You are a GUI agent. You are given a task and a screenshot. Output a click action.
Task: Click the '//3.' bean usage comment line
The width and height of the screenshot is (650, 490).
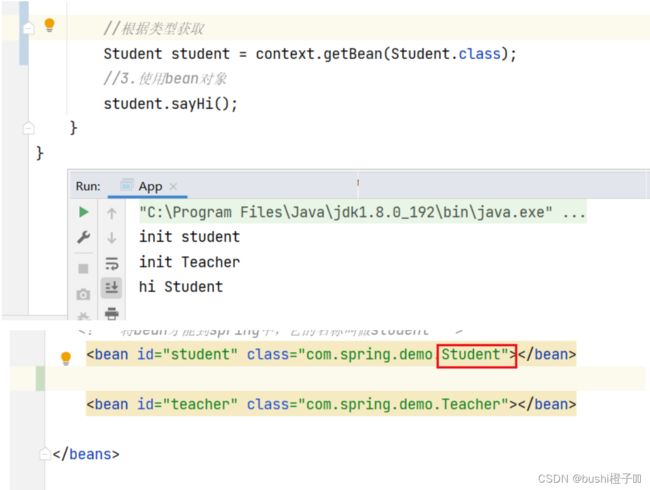(165, 79)
